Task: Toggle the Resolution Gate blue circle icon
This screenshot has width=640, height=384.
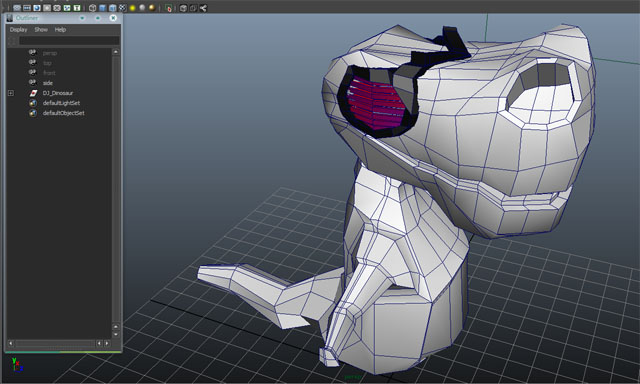Action: pos(37,8)
